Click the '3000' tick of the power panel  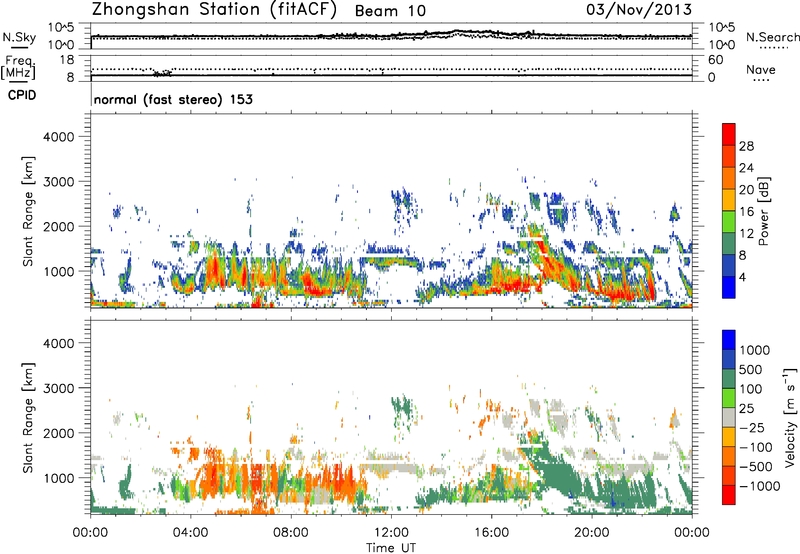tap(59, 182)
